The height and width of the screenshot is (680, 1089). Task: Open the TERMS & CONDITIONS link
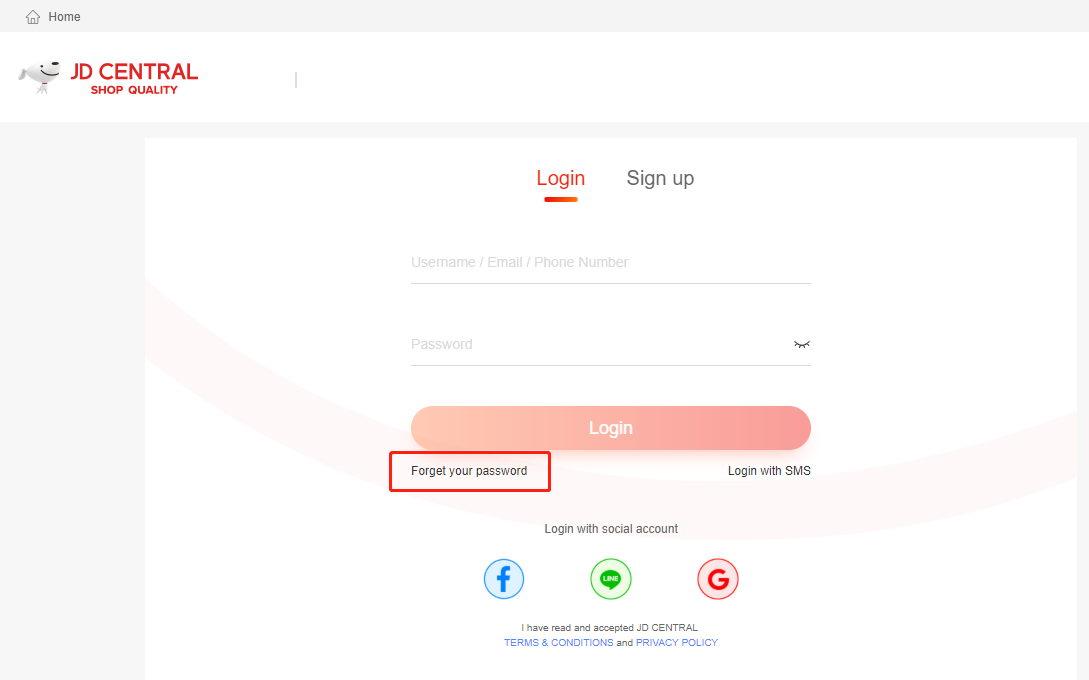[x=558, y=642]
